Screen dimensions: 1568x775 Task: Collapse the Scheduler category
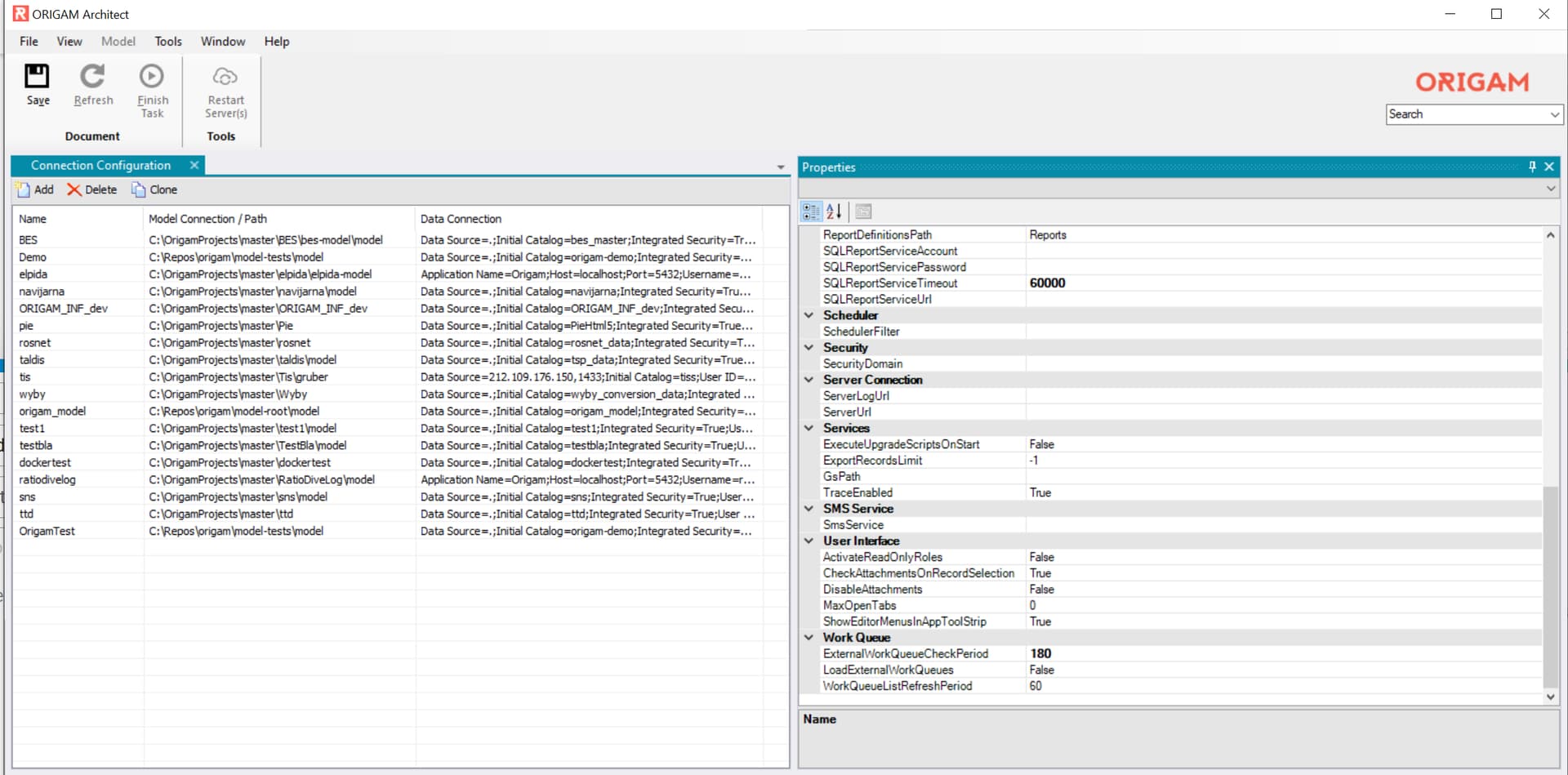coord(808,315)
